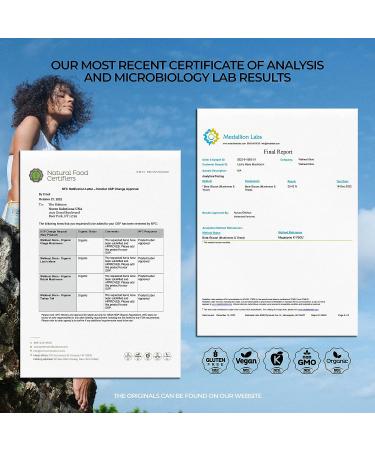375x450 pixels.
Task: Click the header row of the OSP change table
Action: (x=101, y=233)
